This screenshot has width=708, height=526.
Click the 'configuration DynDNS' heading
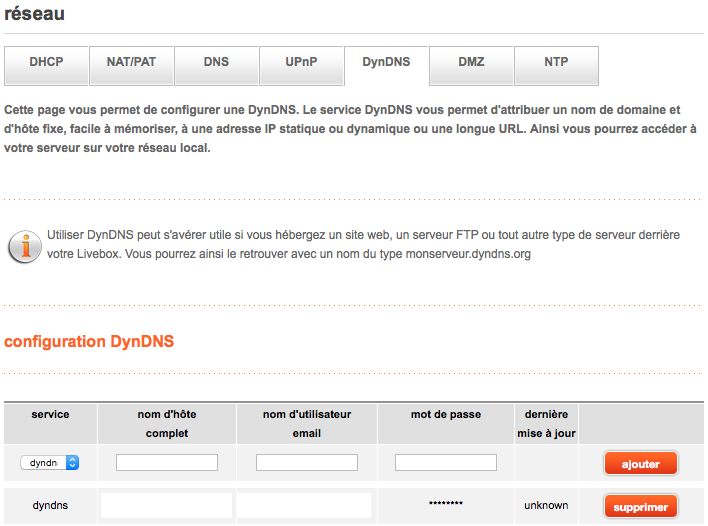tap(89, 342)
